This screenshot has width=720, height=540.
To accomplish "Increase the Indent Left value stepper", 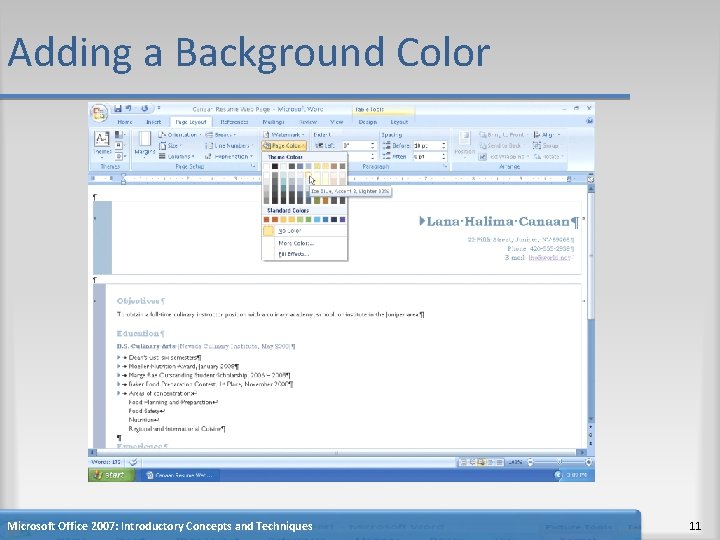I will pyautogui.click(x=373, y=144).
